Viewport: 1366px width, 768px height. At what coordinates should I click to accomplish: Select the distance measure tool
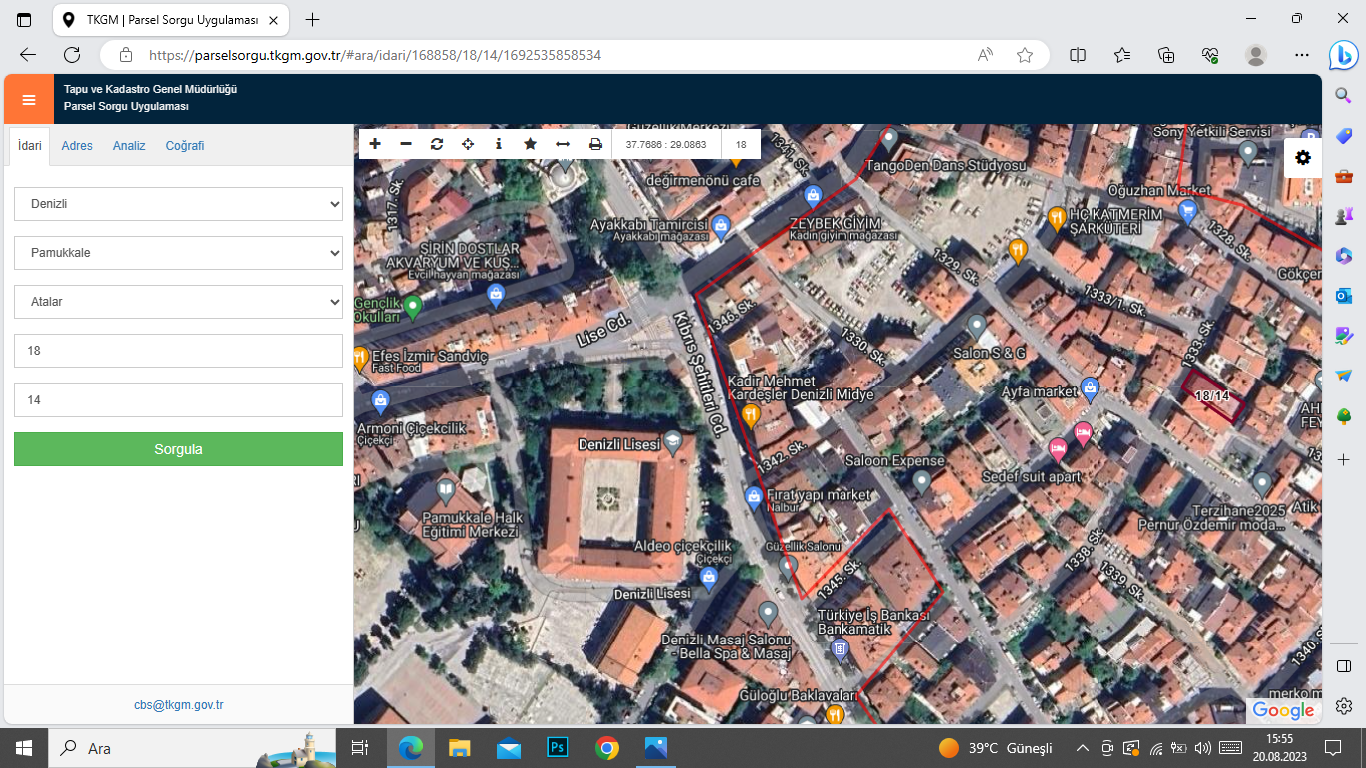click(x=563, y=144)
